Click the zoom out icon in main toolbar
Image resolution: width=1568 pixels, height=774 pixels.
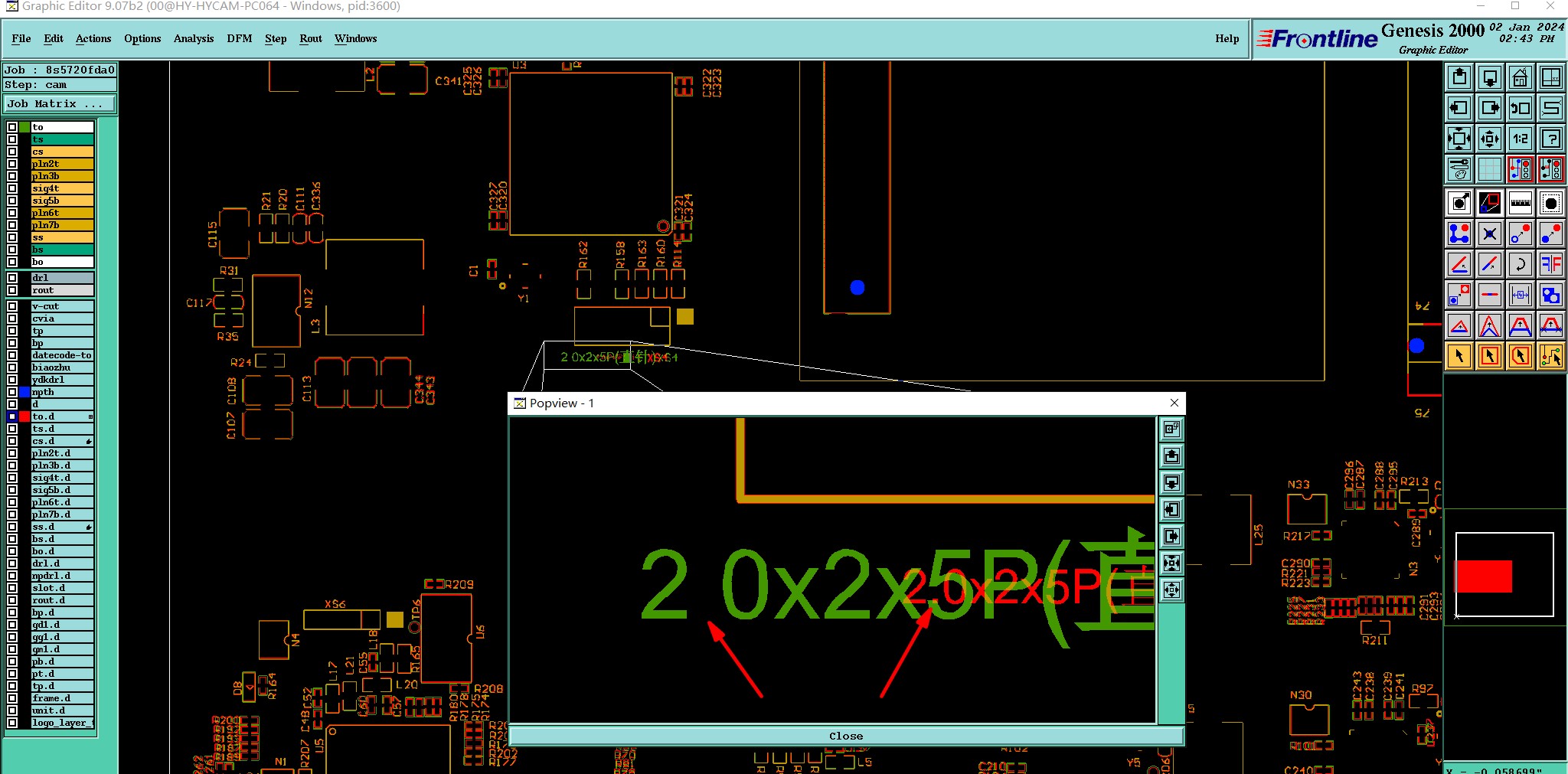coord(1490,139)
